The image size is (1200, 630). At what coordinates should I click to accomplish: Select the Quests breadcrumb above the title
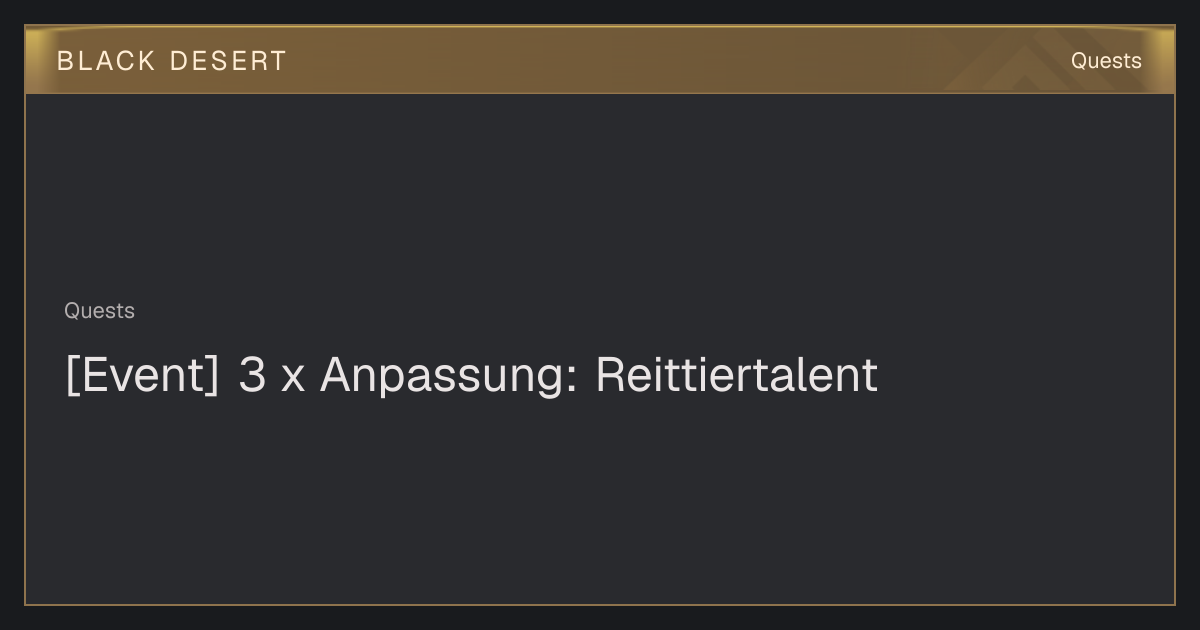point(99,311)
